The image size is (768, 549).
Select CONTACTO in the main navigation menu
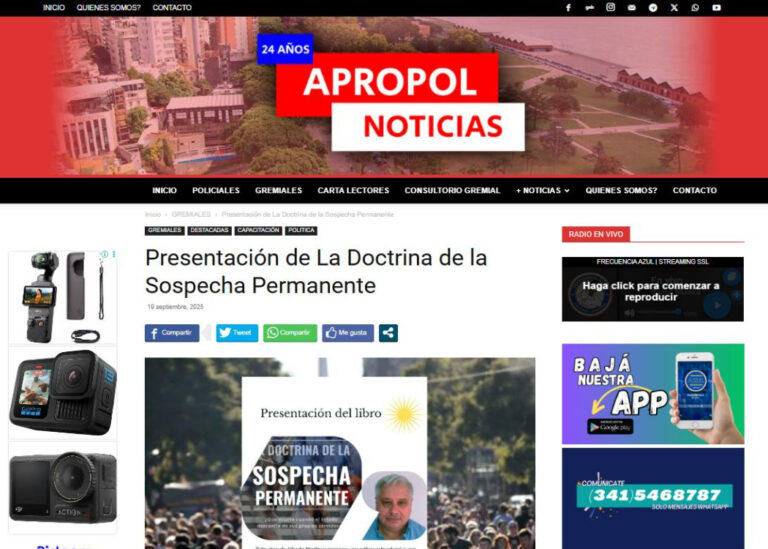[x=695, y=191]
